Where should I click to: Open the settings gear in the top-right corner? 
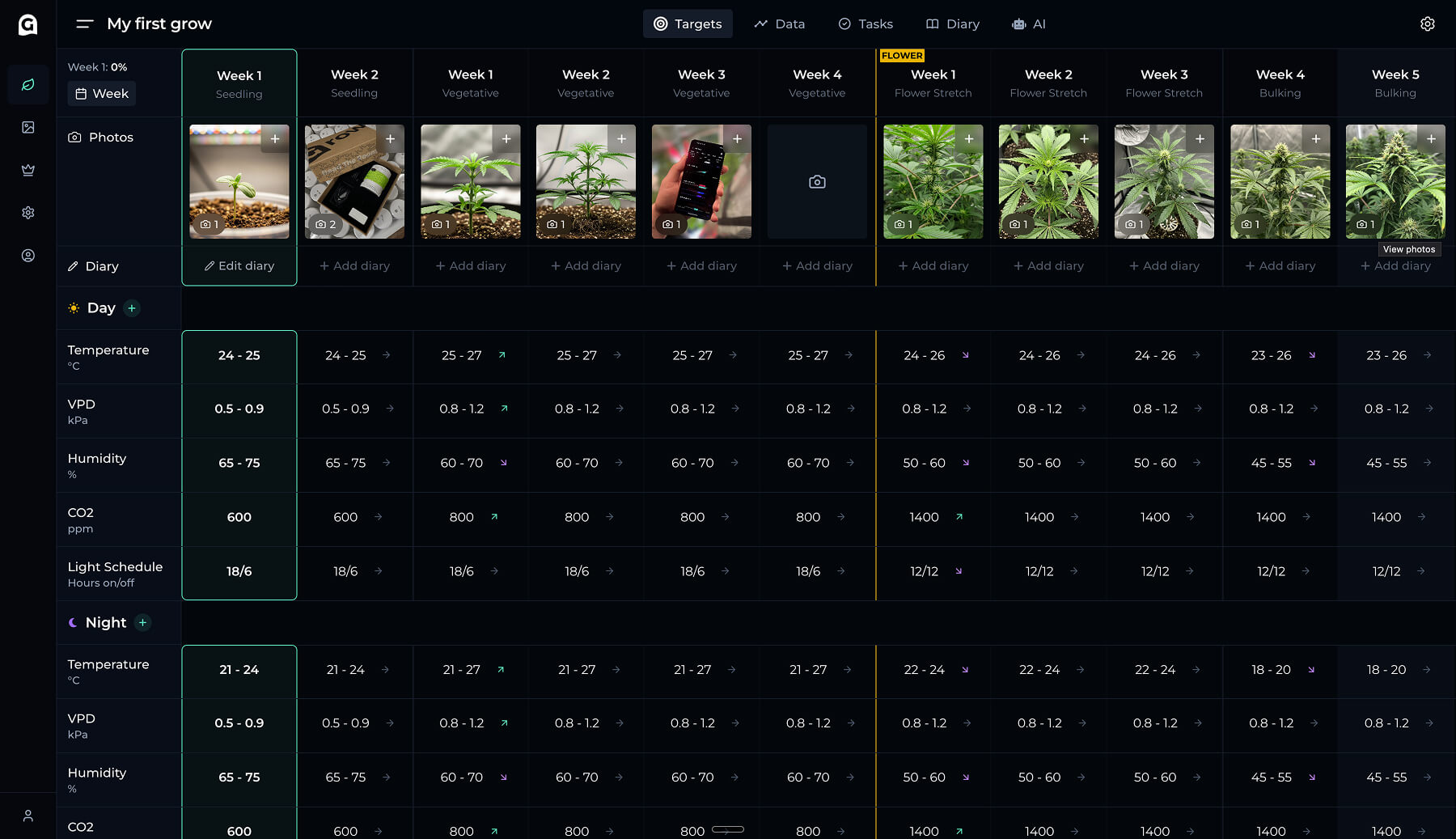tap(1428, 23)
